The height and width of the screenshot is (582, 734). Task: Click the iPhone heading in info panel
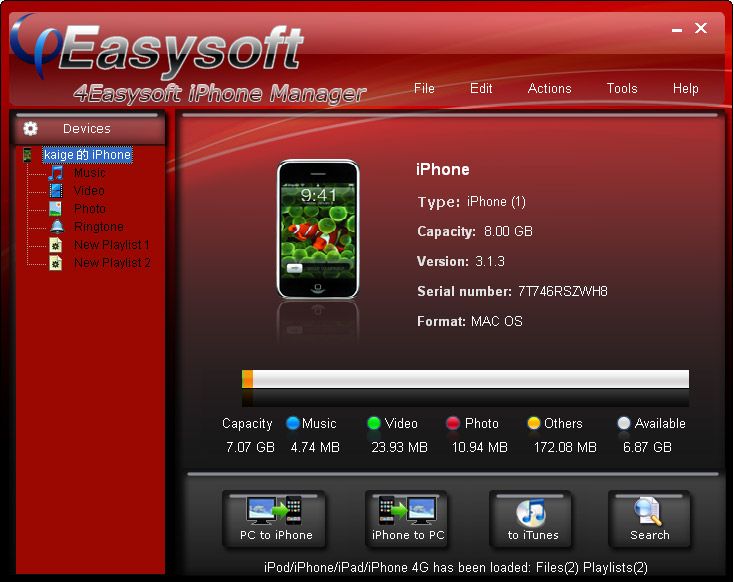point(442,169)
